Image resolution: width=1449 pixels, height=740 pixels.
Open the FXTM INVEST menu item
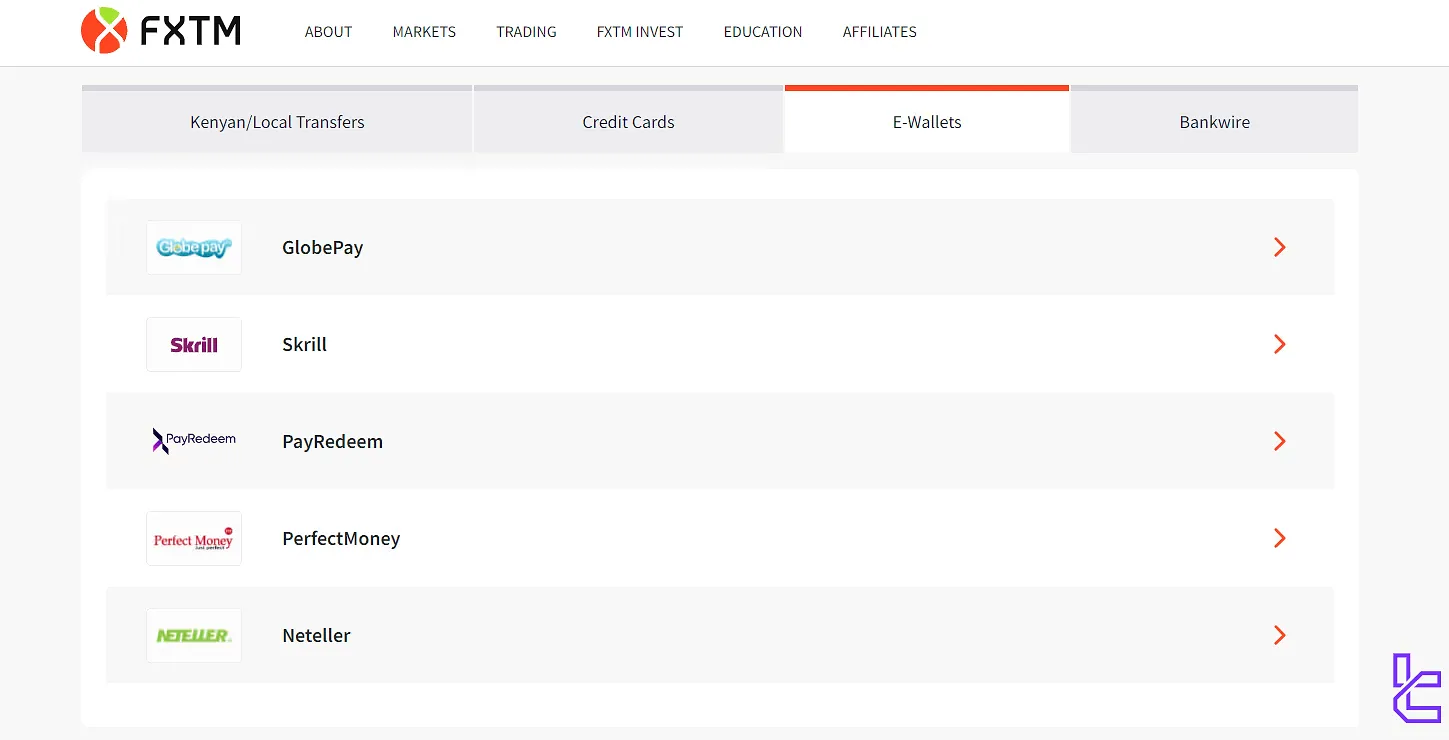pyautogui.click(x=640, y=32)
